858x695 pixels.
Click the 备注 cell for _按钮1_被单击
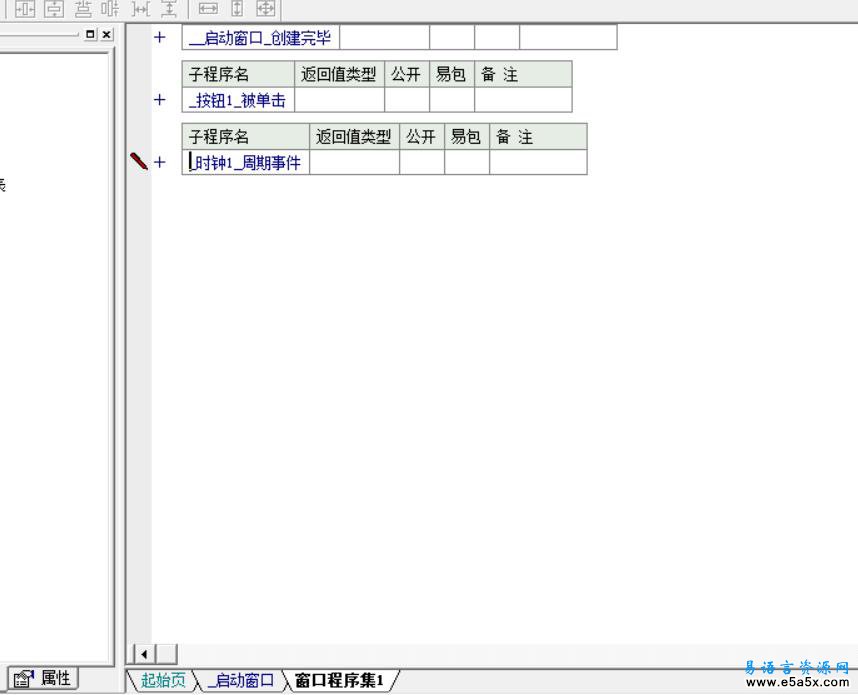tap(523, 100)
